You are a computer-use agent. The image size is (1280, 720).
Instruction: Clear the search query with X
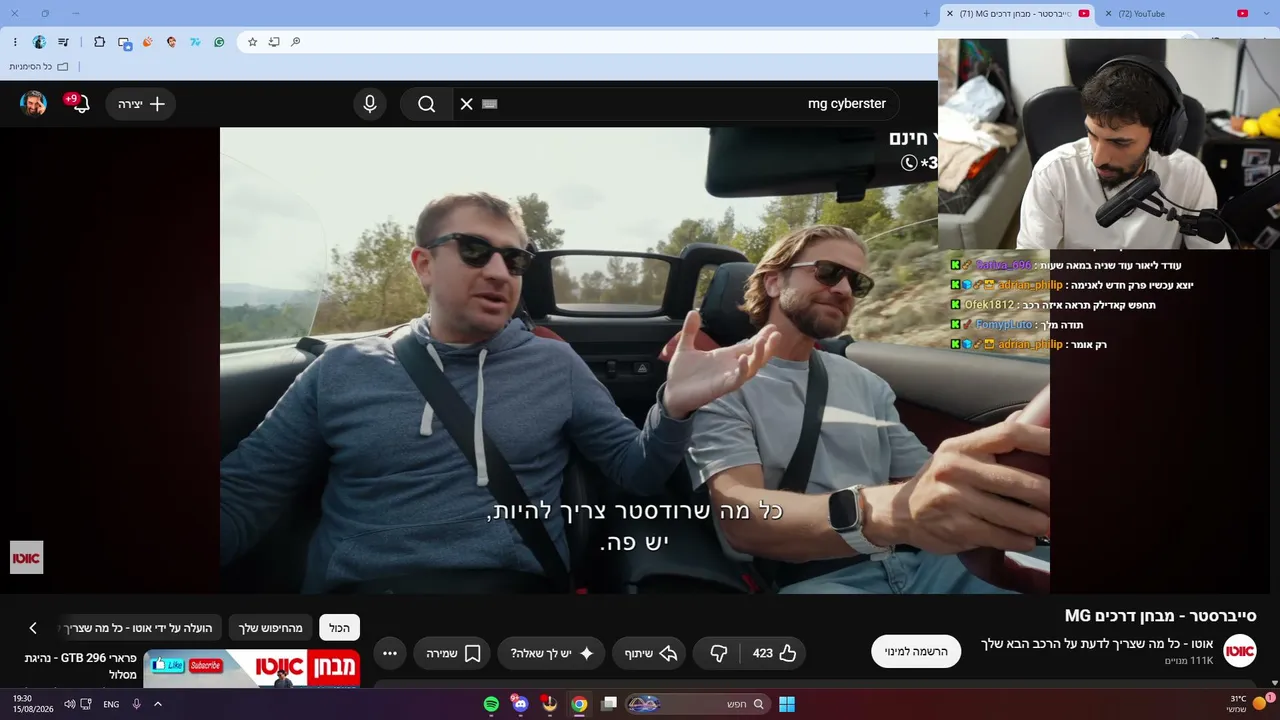pyautogui.click(x=466, y=104)
